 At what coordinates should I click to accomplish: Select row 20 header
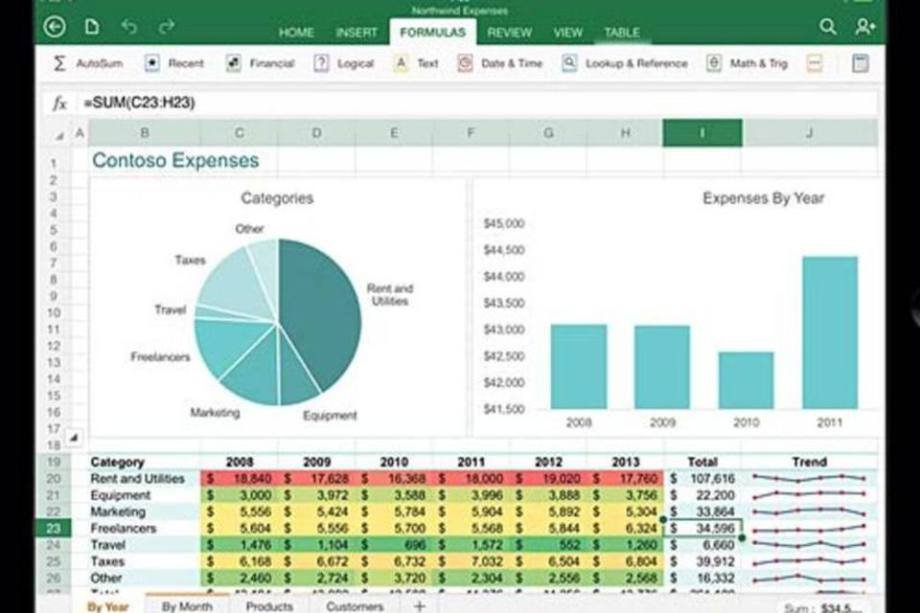[53, 479]
